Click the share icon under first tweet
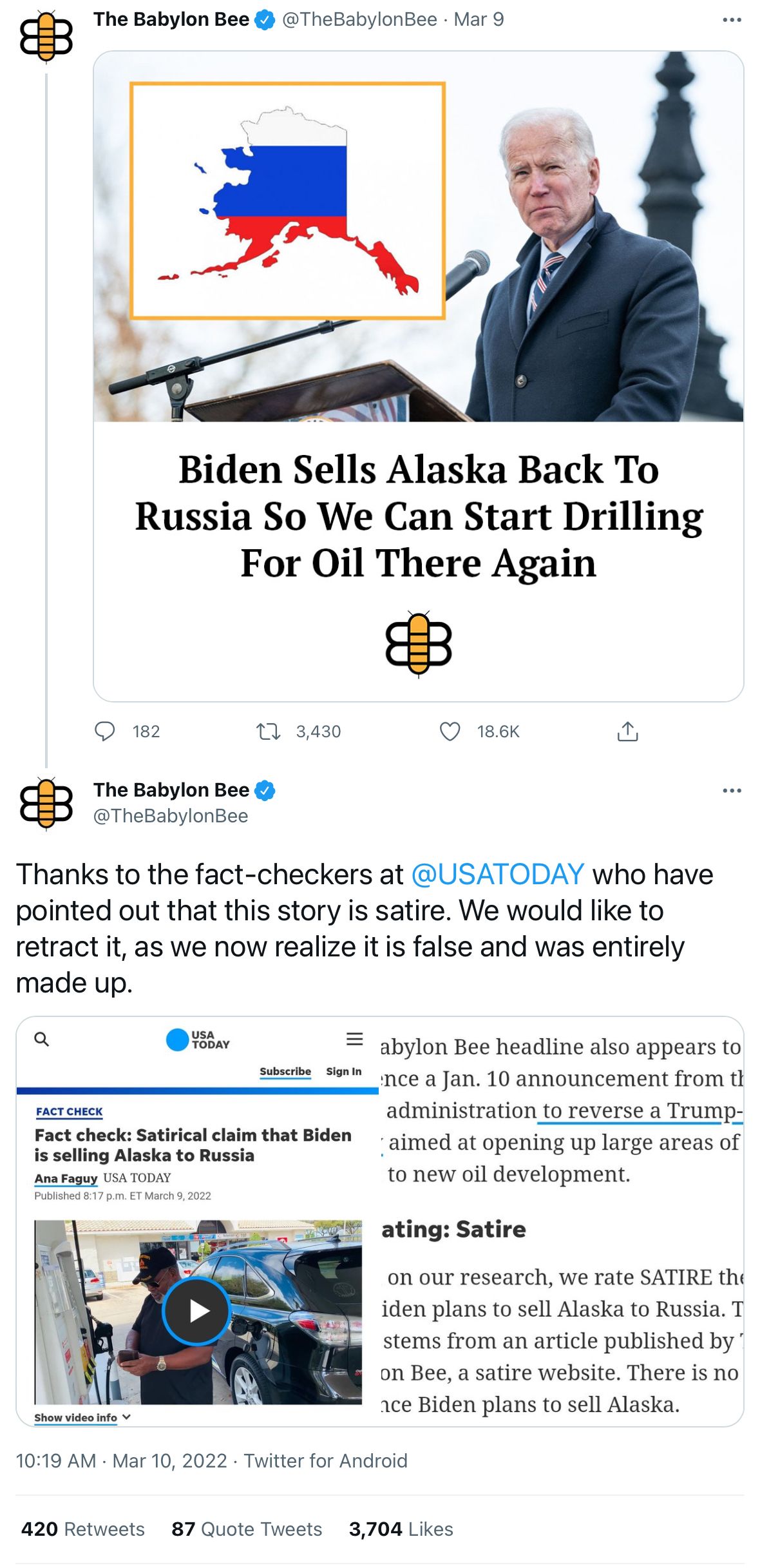This screenshot has height=1568, width=760. (627, 731)
